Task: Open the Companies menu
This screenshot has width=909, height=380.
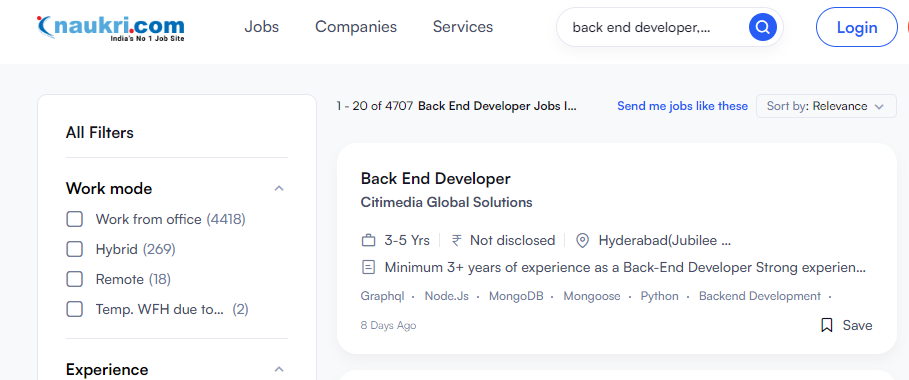Action: (x=356, y=27)
